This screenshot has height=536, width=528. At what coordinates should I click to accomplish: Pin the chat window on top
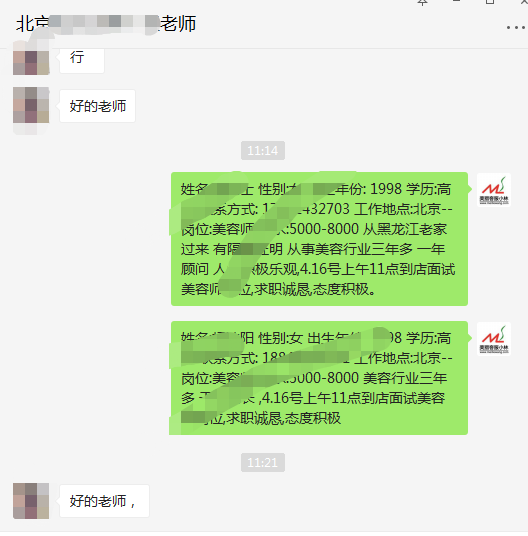(422, 2)
